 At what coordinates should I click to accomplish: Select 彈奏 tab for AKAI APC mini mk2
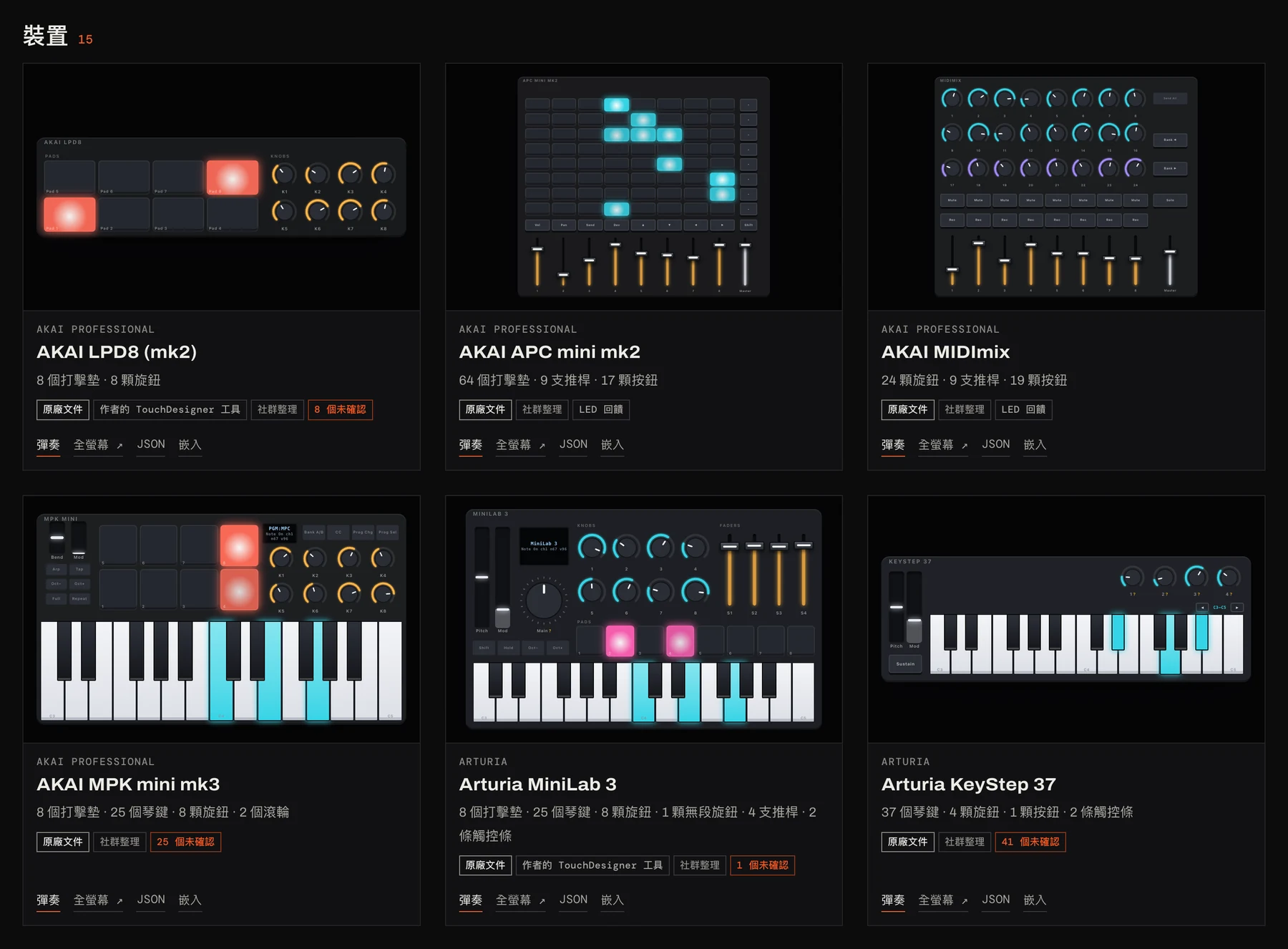[471, 444]
